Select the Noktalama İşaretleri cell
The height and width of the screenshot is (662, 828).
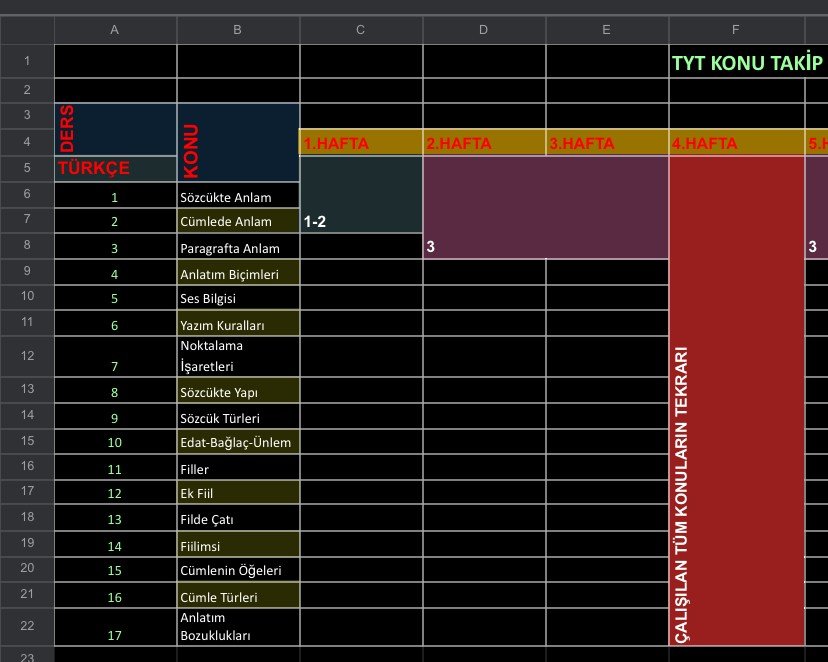[238, 356]
